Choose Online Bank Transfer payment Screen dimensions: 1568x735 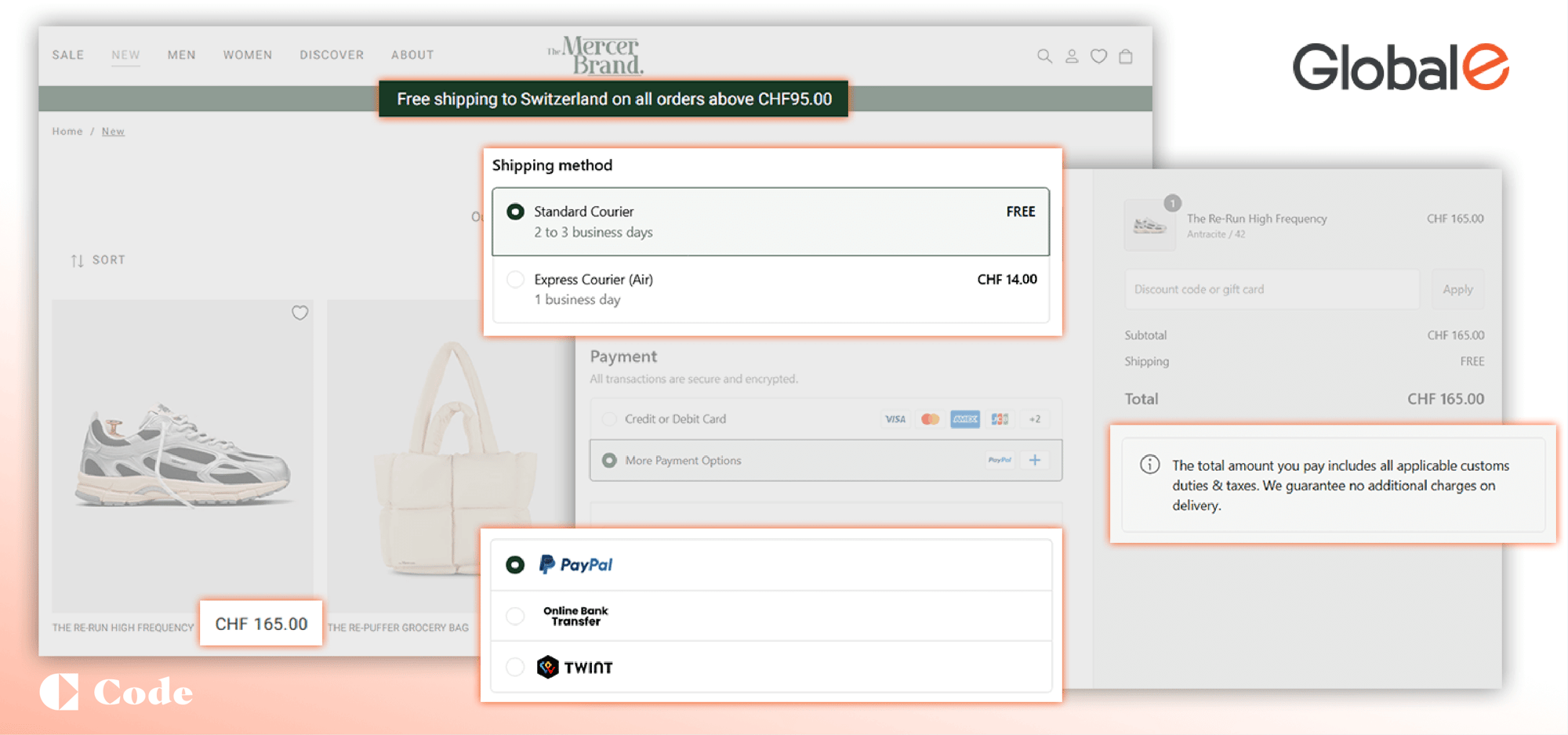[x=515, y=616]
